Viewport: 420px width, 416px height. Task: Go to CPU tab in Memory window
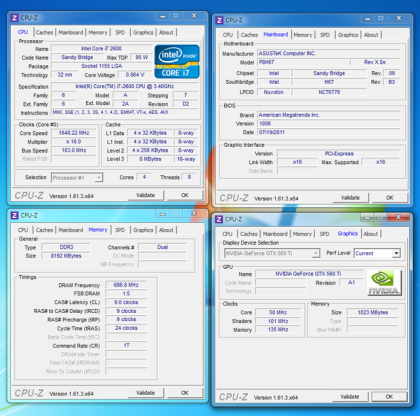(23, 230)
